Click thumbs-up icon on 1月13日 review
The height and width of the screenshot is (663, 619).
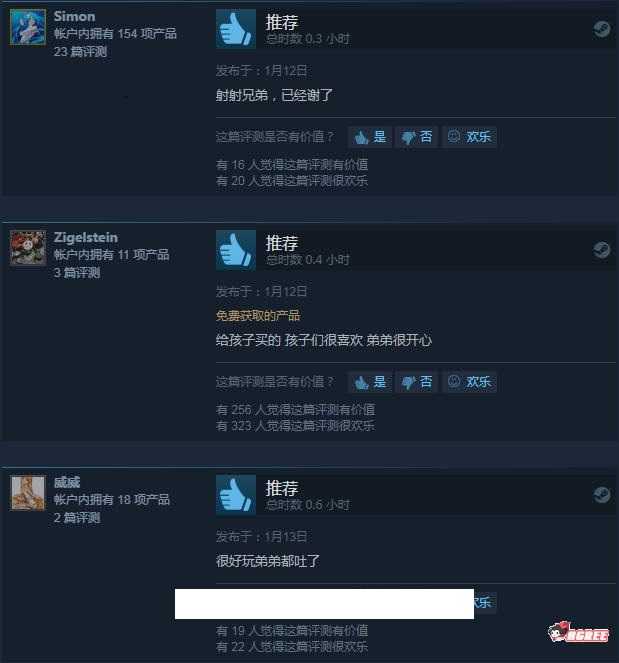236,495
